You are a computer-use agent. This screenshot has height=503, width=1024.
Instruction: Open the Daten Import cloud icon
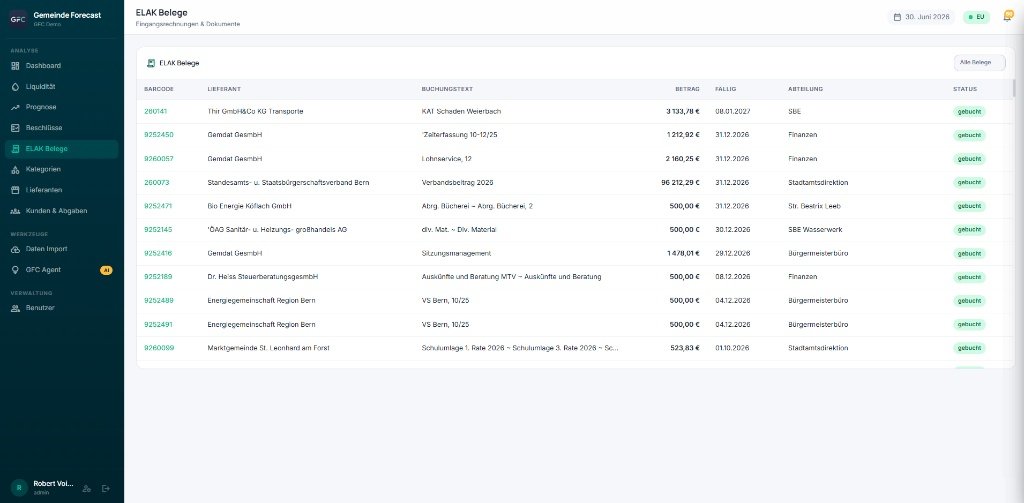[16, 249]
